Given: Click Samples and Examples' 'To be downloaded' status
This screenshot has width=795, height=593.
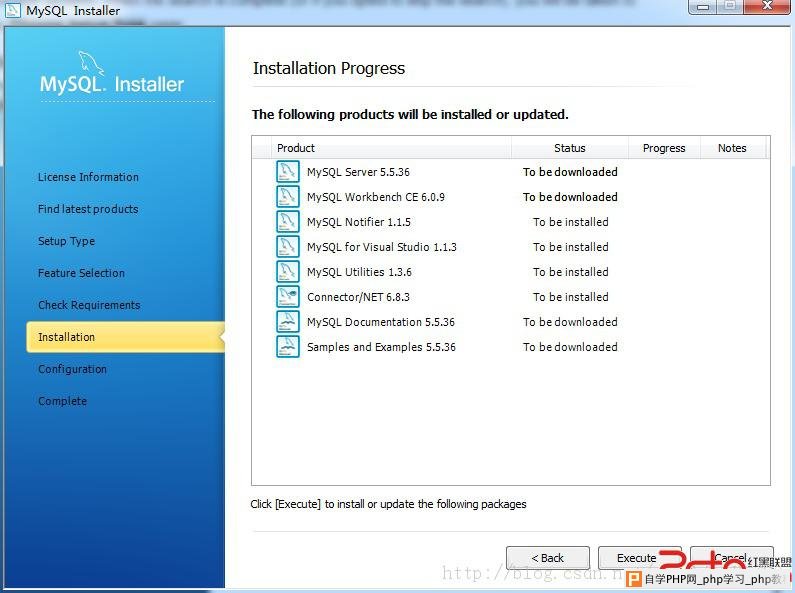Looking at the screenshot, I should click(x=570, y=347).
